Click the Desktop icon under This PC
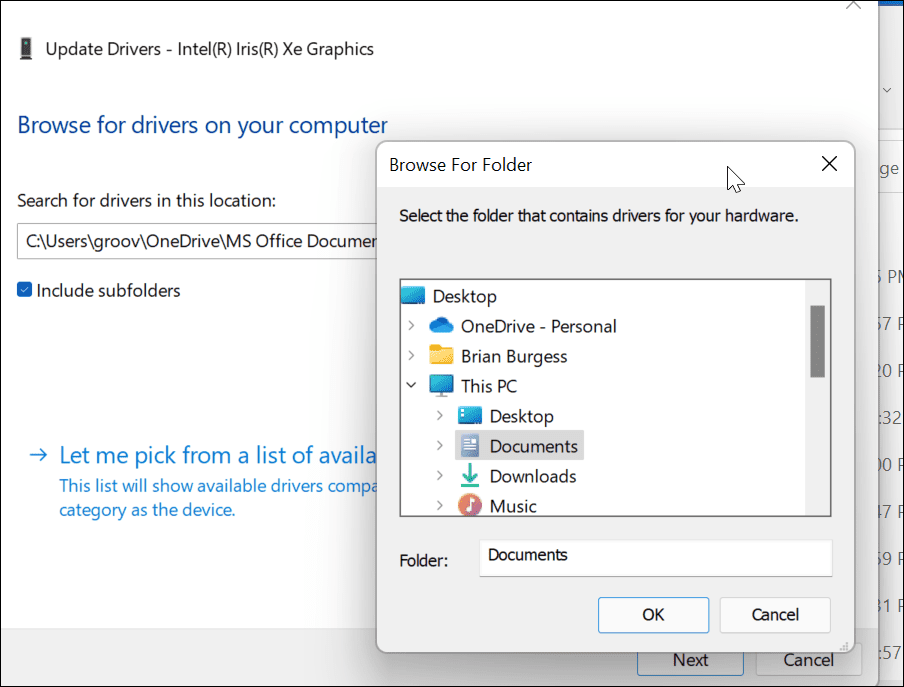Screen dimensions: 904x687 [x=469, y=416]
